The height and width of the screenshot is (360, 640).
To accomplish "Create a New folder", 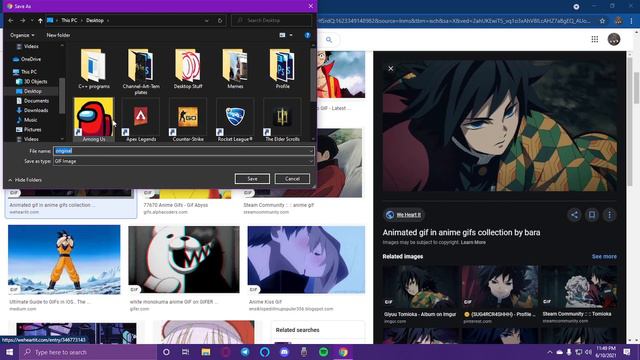I will tap(58, 35).
